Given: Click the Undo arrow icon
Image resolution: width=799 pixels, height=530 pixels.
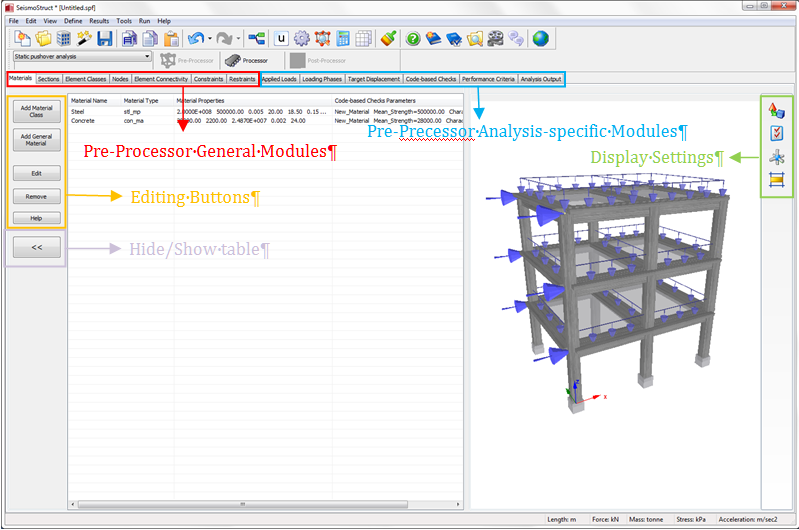Looking at the screenshot, I should tap(194, 39).
